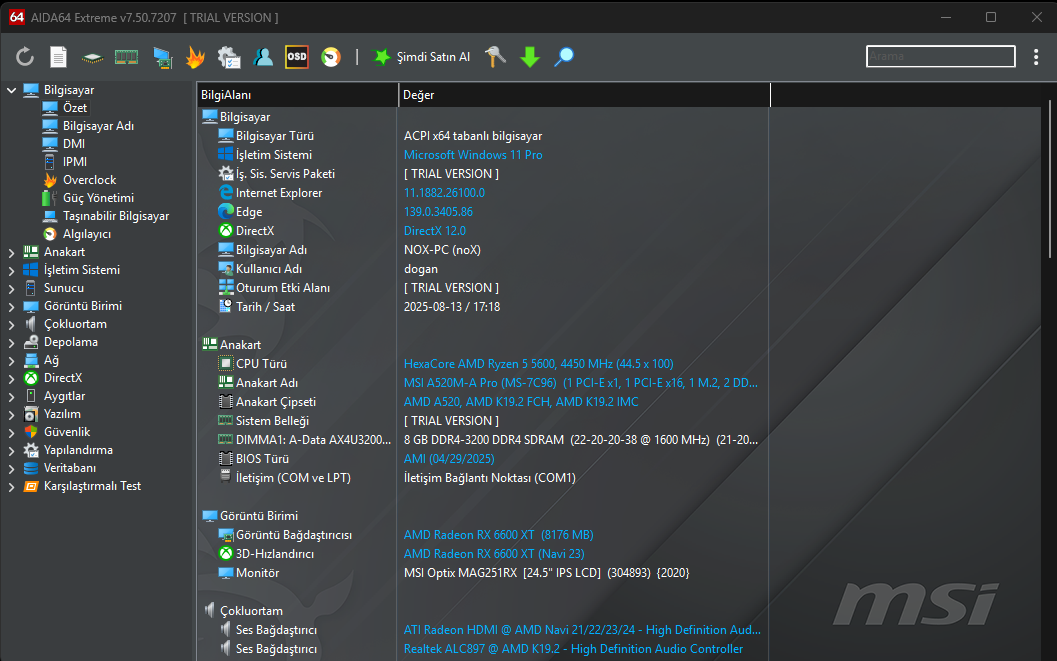Screen dimensions: 1057x661
Task: Select Veritabanı in the sidebar tree
Action: pyautogui.click(x=69, y=468)
